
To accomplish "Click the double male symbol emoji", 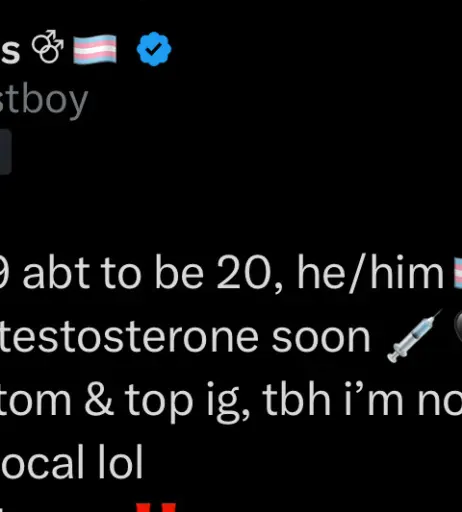I will tap(48, 47).
